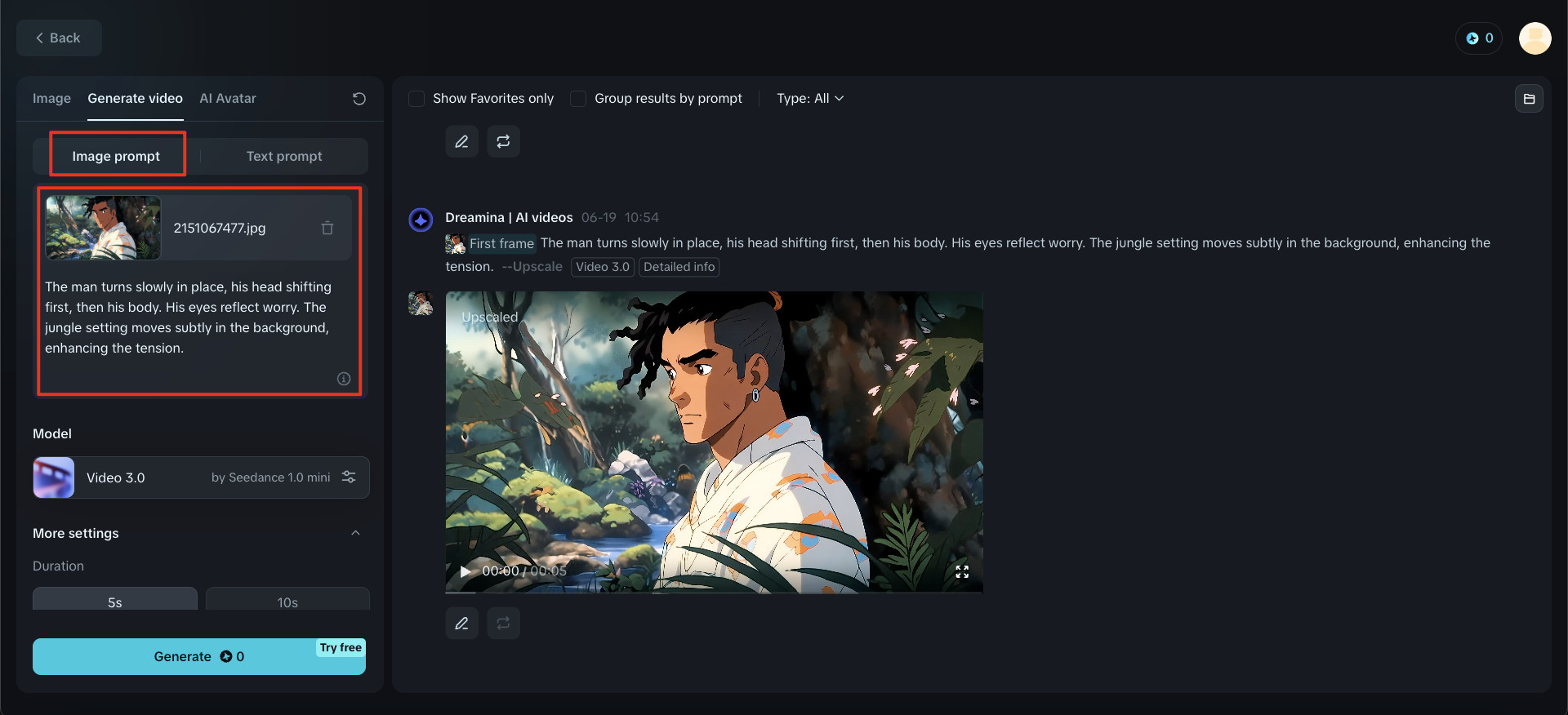This screenshot has width=1568, height=715.
Task: Open the Type: All dropdown
Action: pos(810,99)
